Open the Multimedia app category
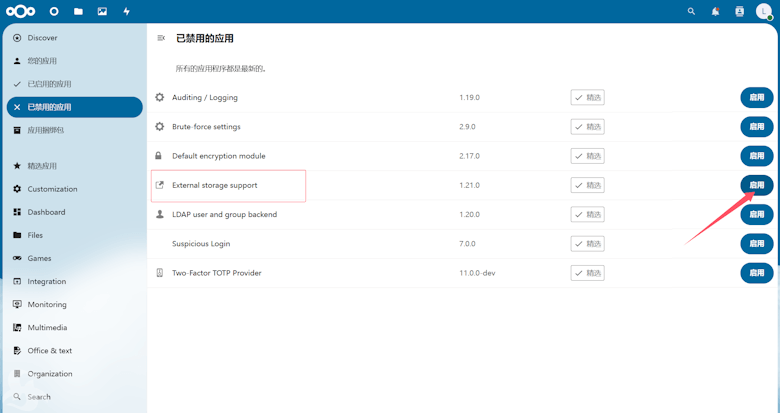The width and height of the screenshot is (780, 413). 47,328
